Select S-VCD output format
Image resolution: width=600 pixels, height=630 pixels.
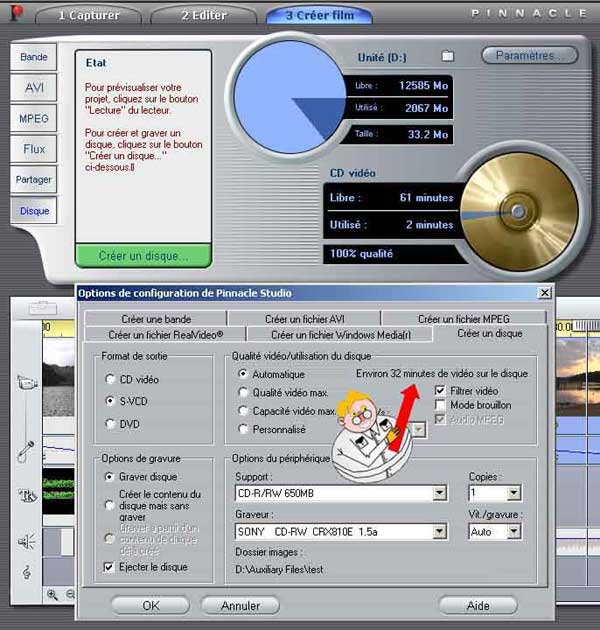coord(110,401)
